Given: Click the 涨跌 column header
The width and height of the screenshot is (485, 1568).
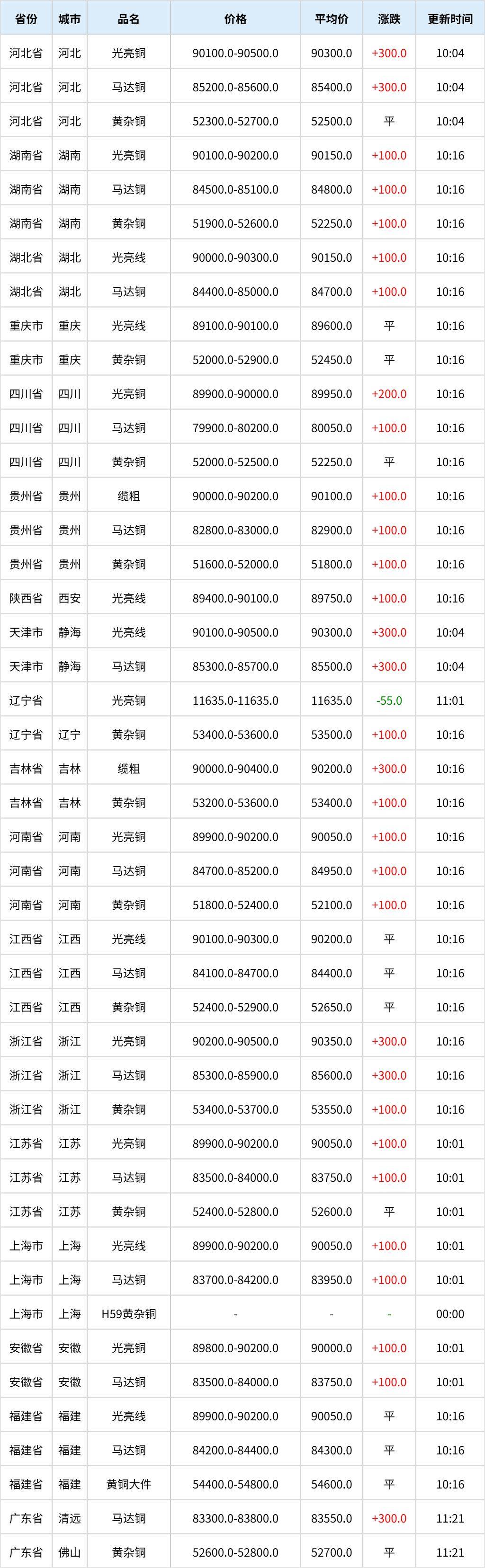Looking at the screenshot, I should pos(389,19).
